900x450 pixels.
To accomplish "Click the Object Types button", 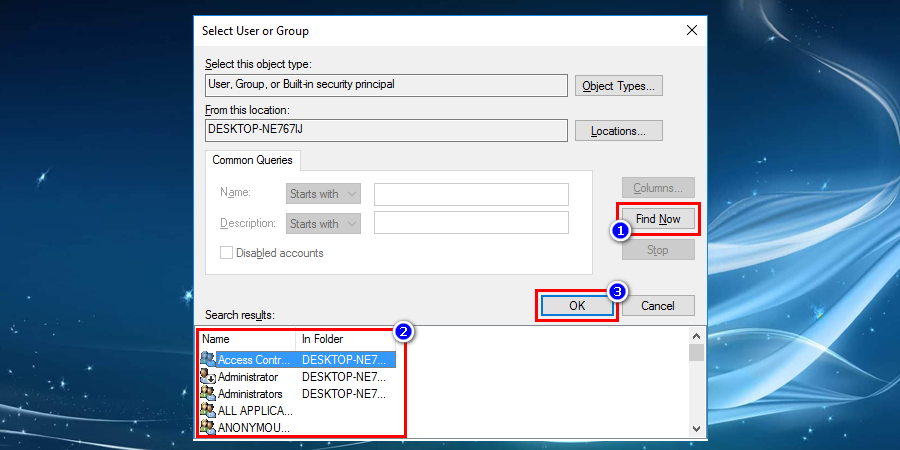I will click(619, 86).
